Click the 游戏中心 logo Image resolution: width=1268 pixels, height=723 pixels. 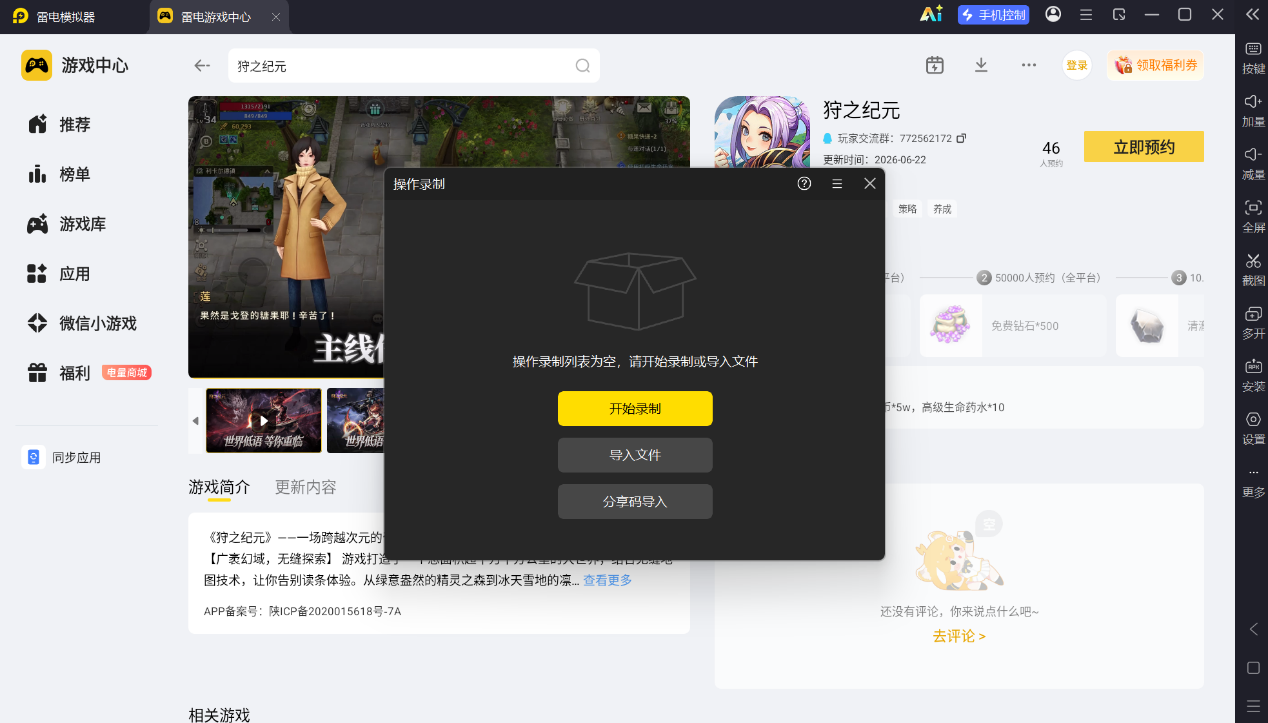tap(74, 65)
